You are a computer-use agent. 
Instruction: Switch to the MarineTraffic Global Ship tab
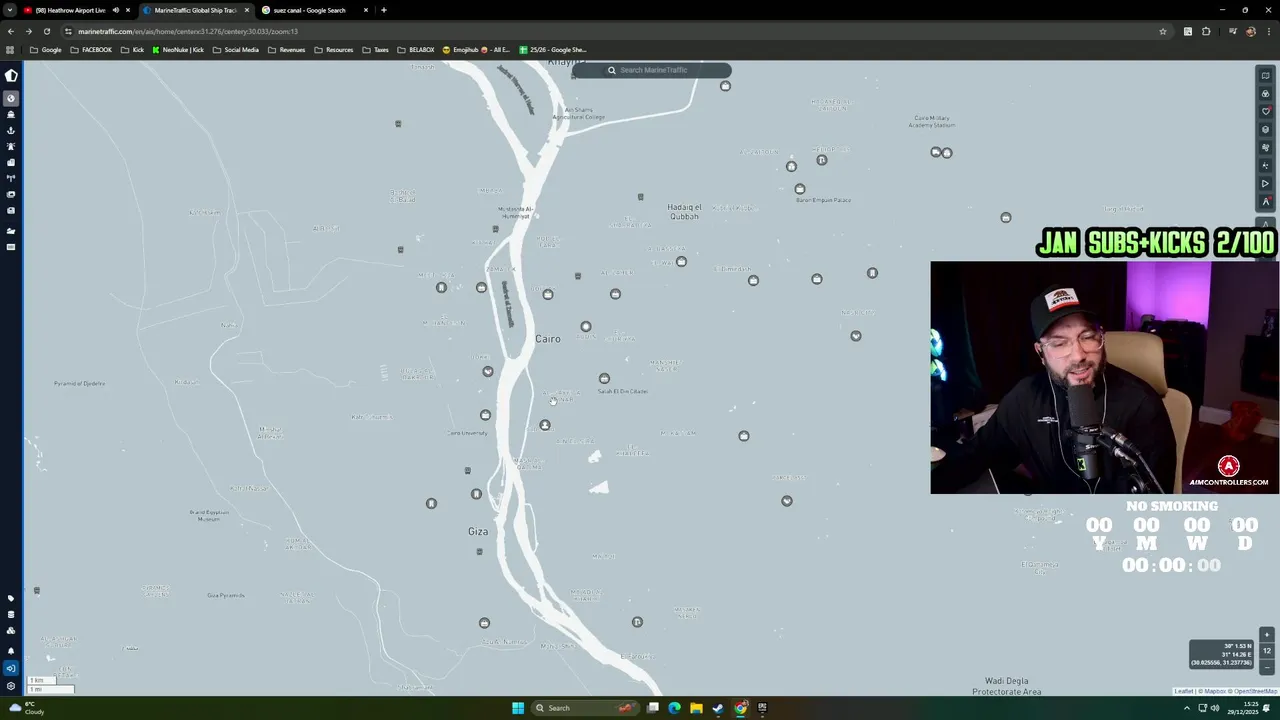(195, 10)
